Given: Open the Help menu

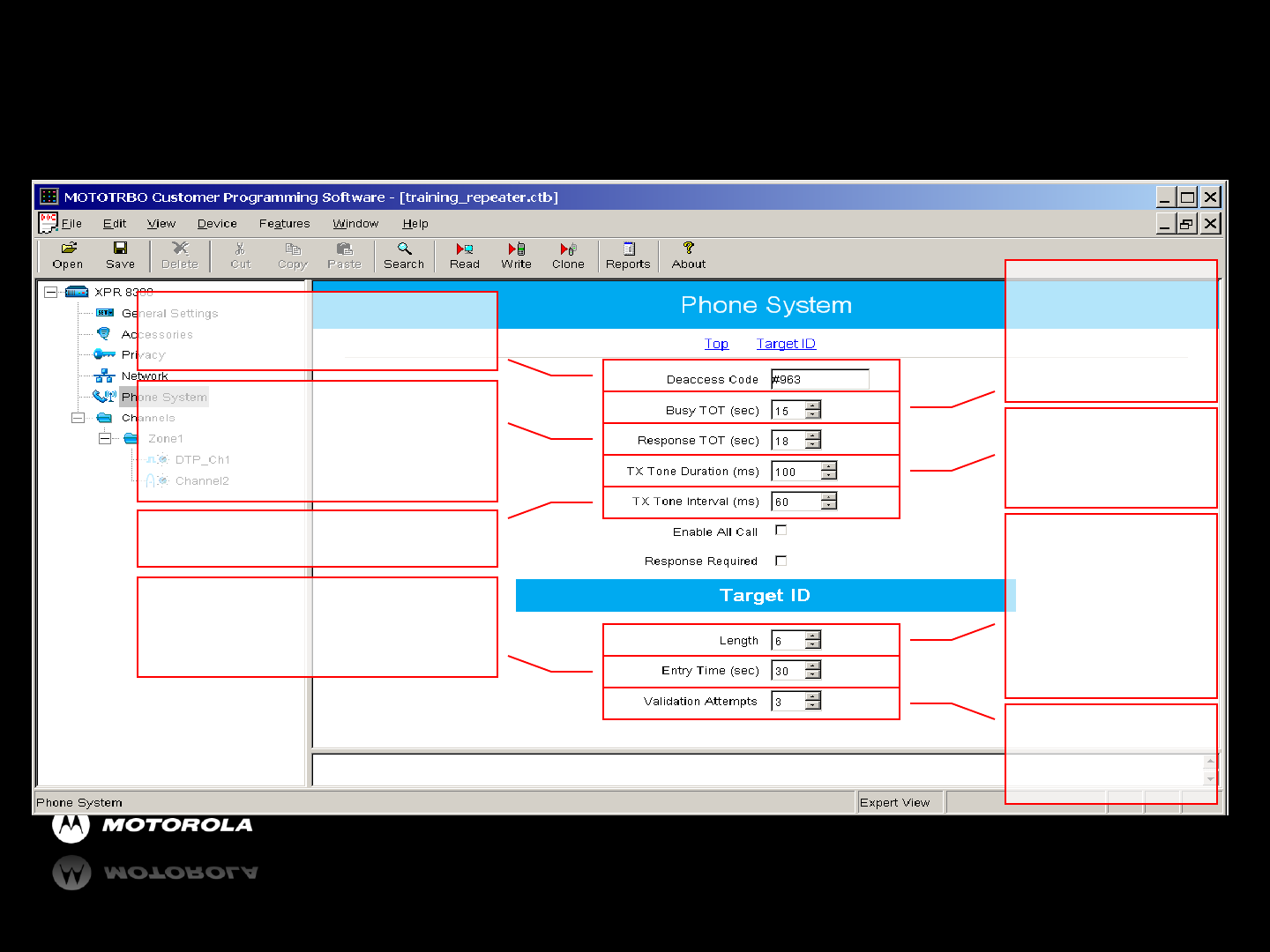Looking at the screenshot, I should pos(415,224).
